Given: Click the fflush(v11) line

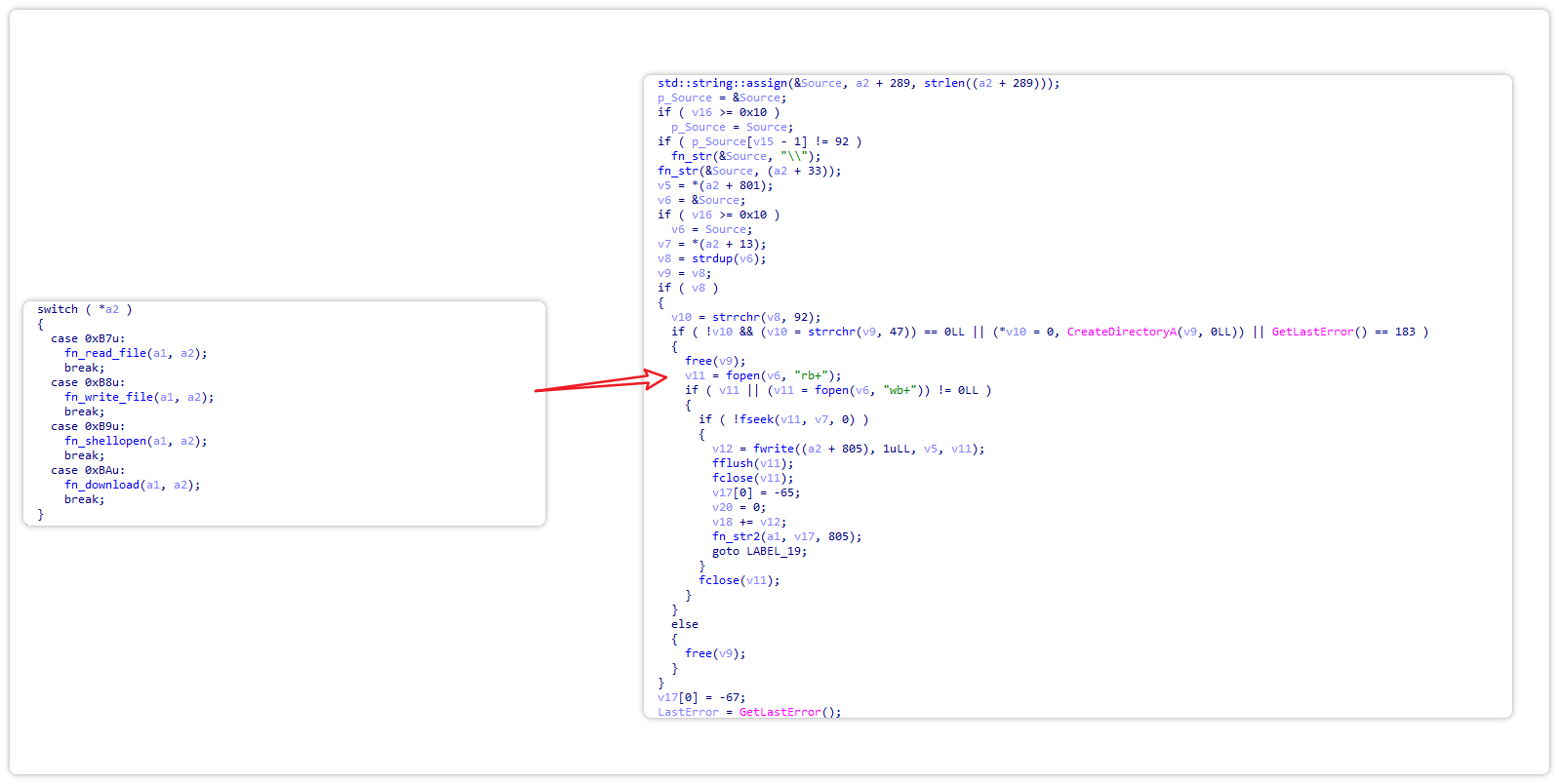Looking at the screenshot, I should (752, 463).
